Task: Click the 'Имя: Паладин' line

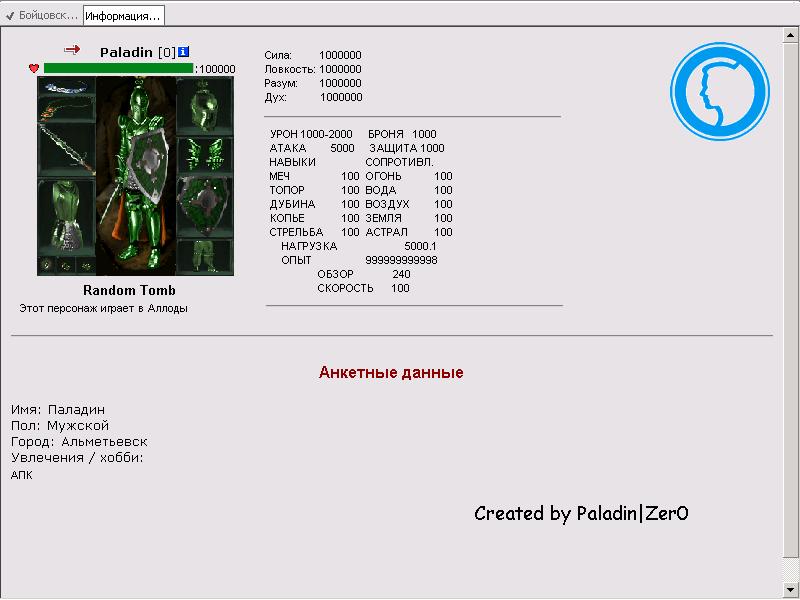Action: (x=58, y=410)
